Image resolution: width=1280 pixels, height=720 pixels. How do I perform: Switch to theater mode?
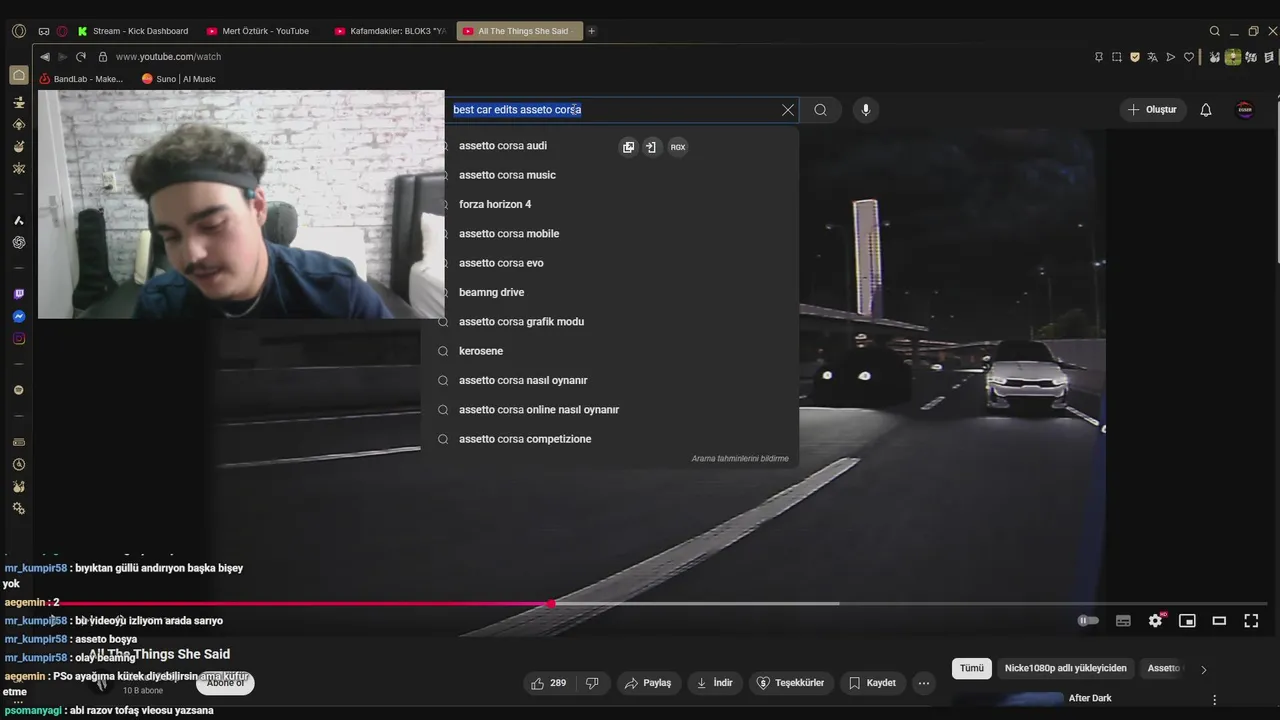(1219, 621)
